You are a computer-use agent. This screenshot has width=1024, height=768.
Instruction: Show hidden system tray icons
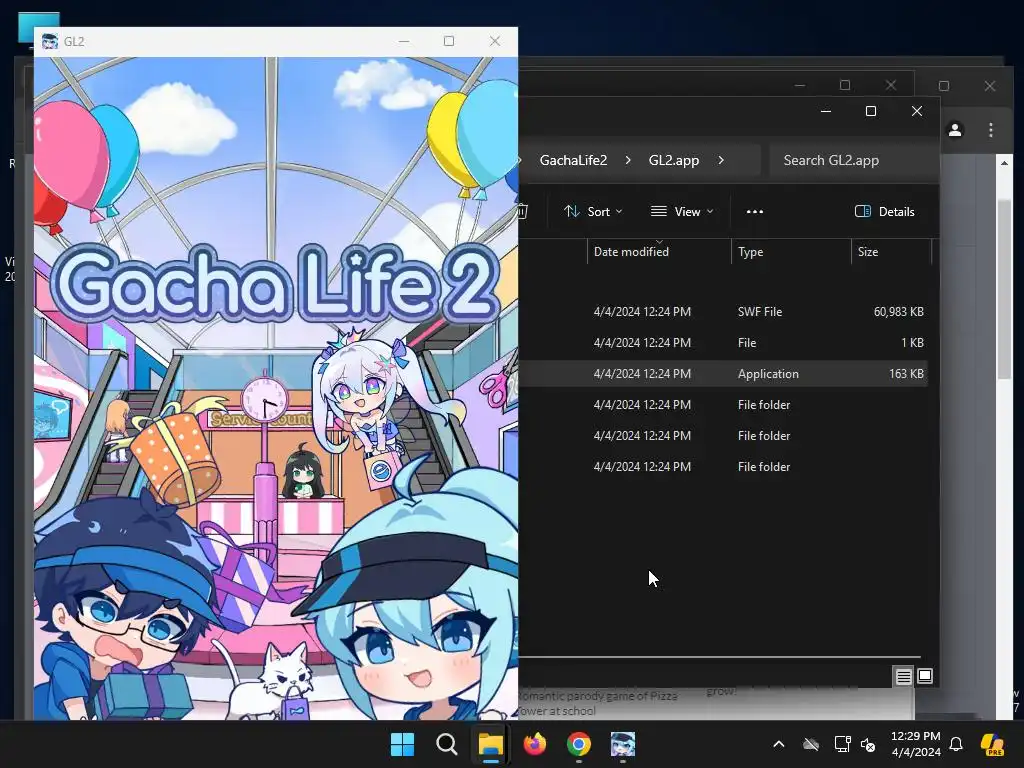(778, 744)
